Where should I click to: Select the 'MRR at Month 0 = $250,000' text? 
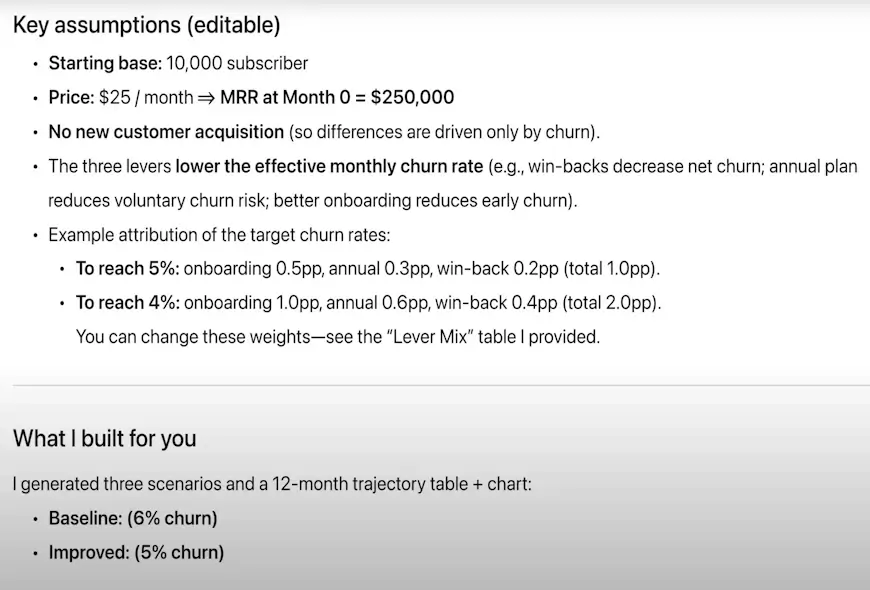click(x=337, y=98)
